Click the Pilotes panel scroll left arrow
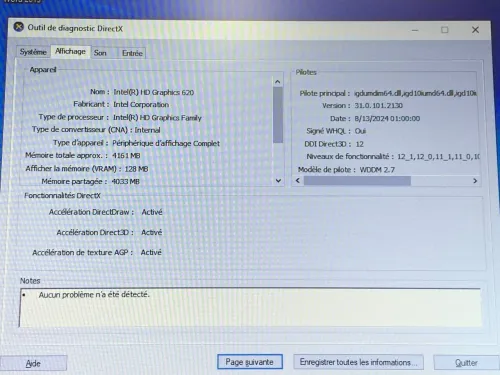 click(x=298, y=180)
